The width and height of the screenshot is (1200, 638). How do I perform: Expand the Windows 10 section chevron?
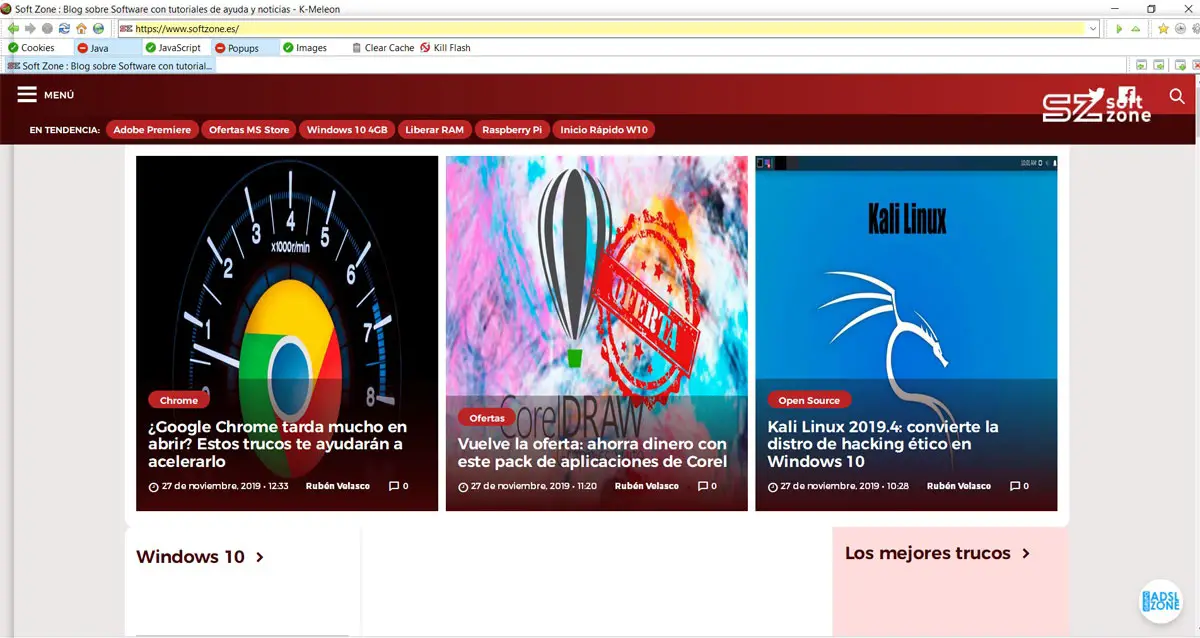pos(260,558)
